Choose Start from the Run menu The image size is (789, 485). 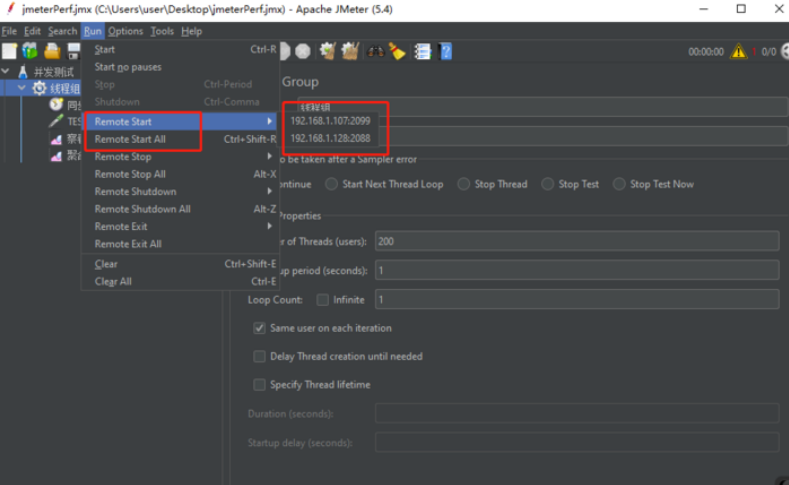tap(181, 49)
